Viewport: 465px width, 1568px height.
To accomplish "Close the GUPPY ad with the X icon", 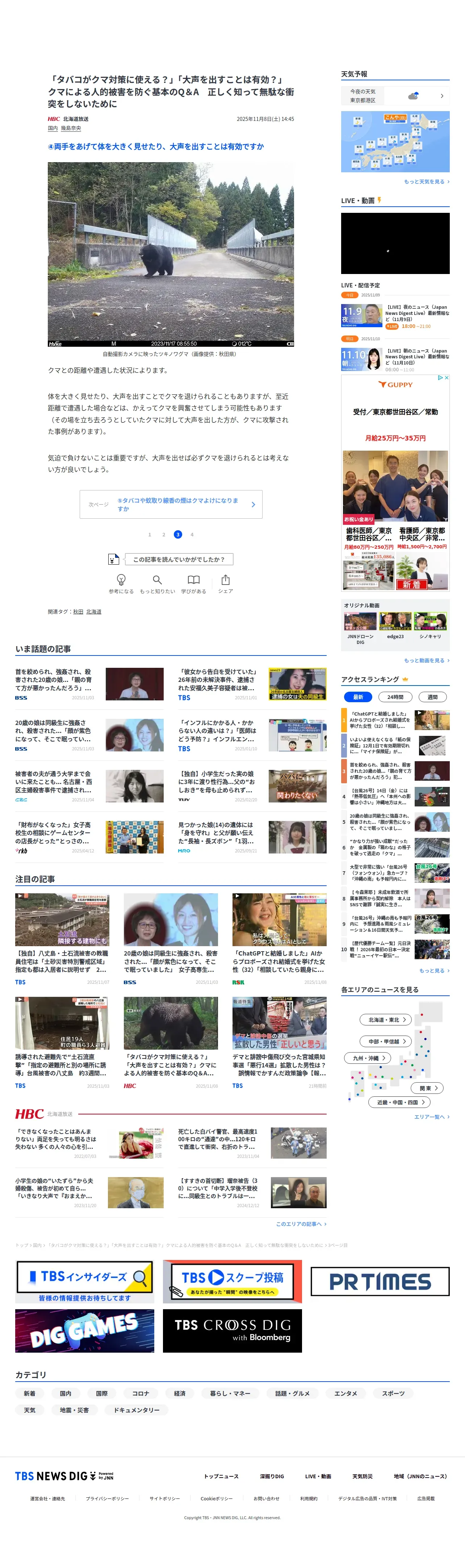I will (x=446, y=378).
